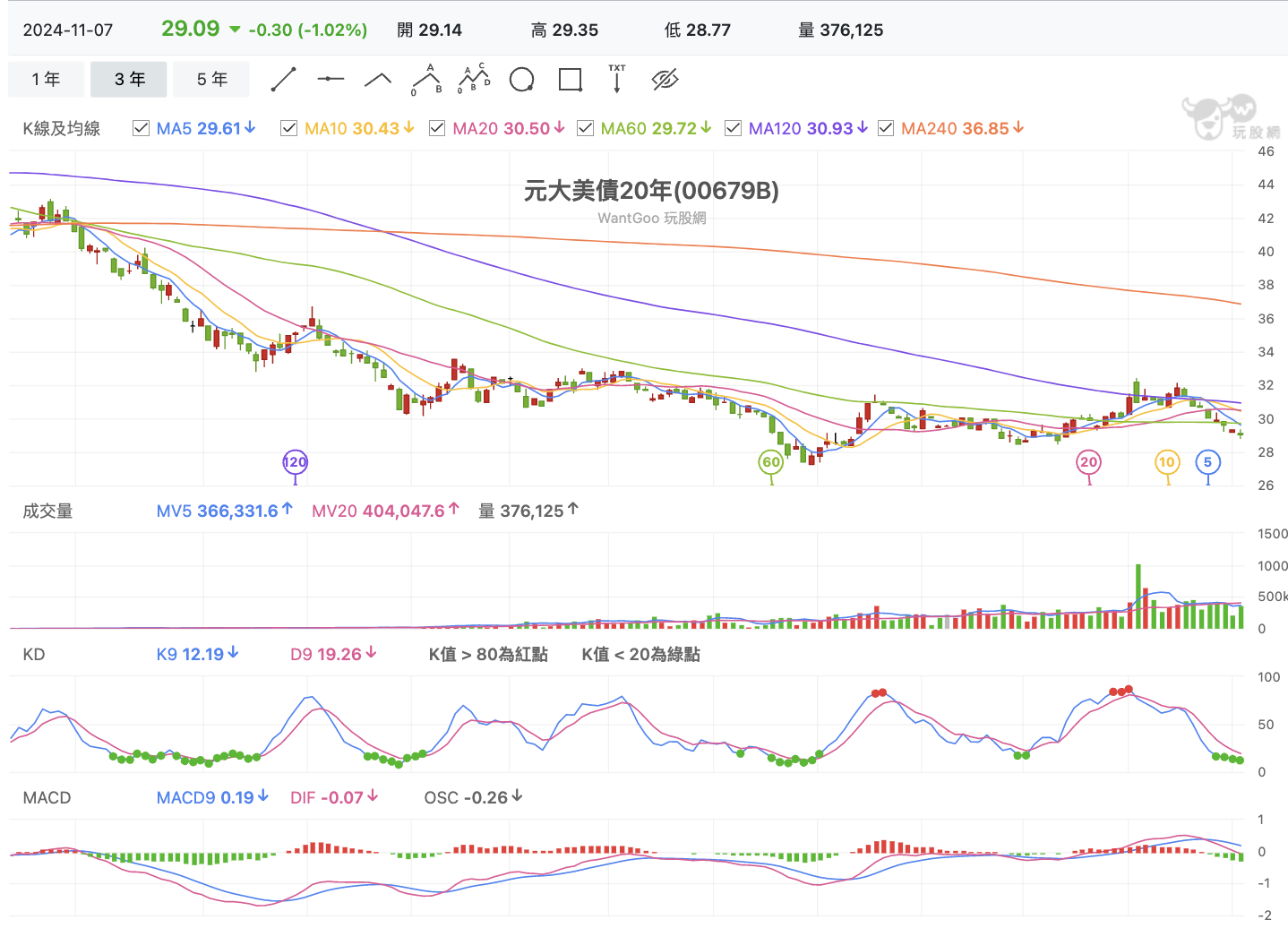Click the K值 > 80為紅點 legend
Image resolution: width=1288 pixels, height=928 pixels.
488,655
